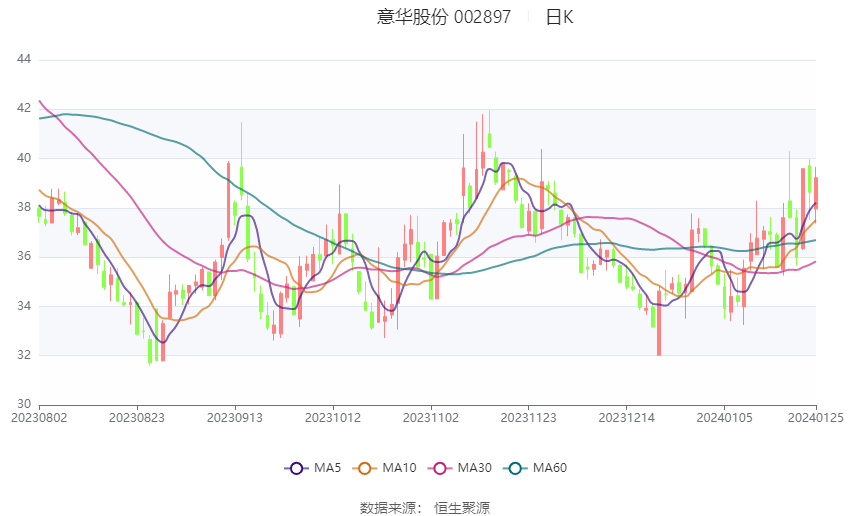850x516 pixels.
Task: Toggle the MA30 legend series
Action: [x=460, y=468]
